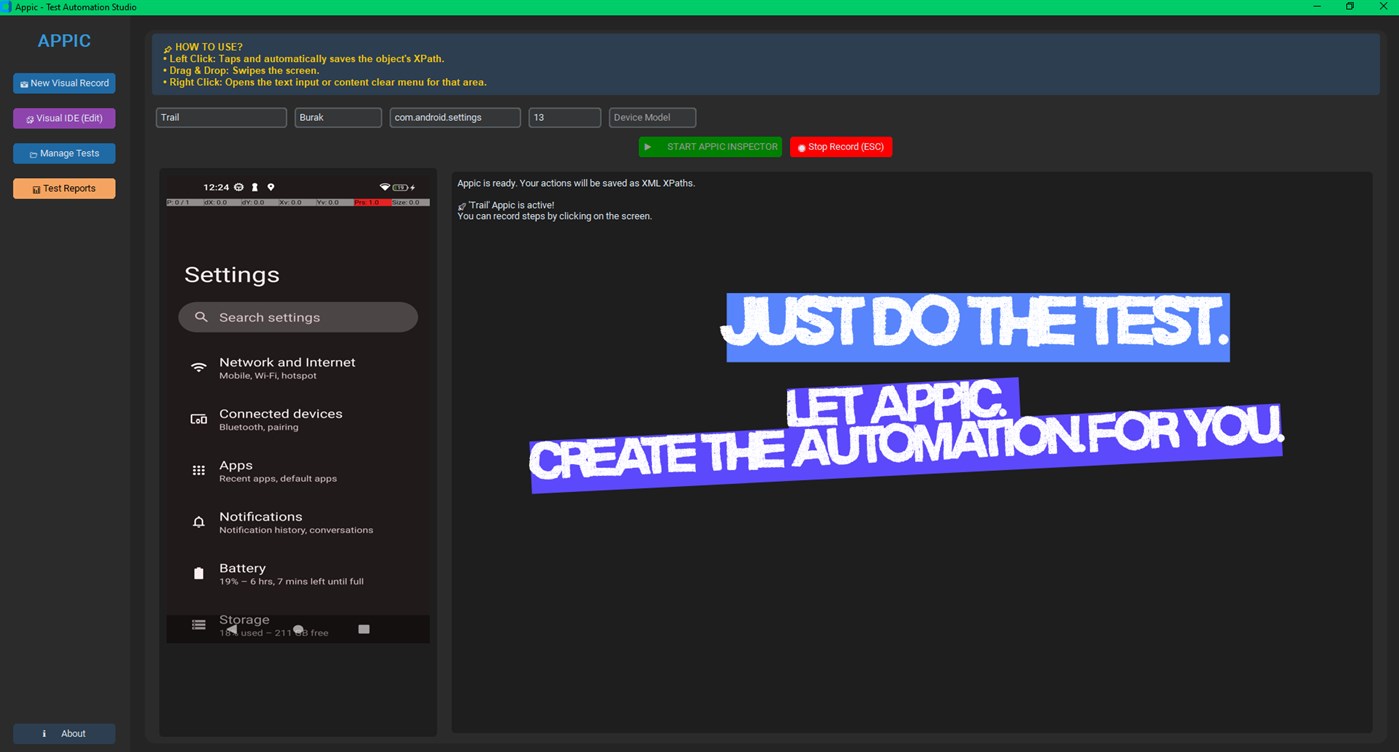Open Visual IDE (Edit)

[x=64, y=118]
